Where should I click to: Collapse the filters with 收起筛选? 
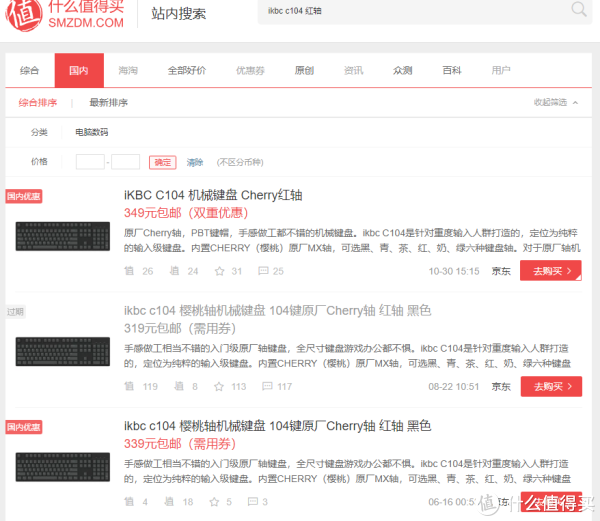pyautogui.click(x=555, y=102)
